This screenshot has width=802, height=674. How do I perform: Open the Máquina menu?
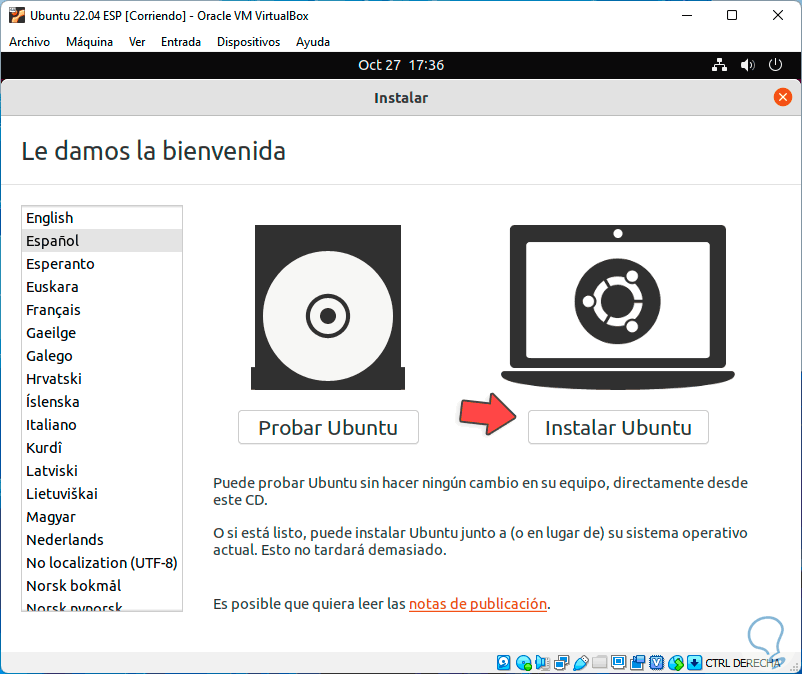point(90,42)
